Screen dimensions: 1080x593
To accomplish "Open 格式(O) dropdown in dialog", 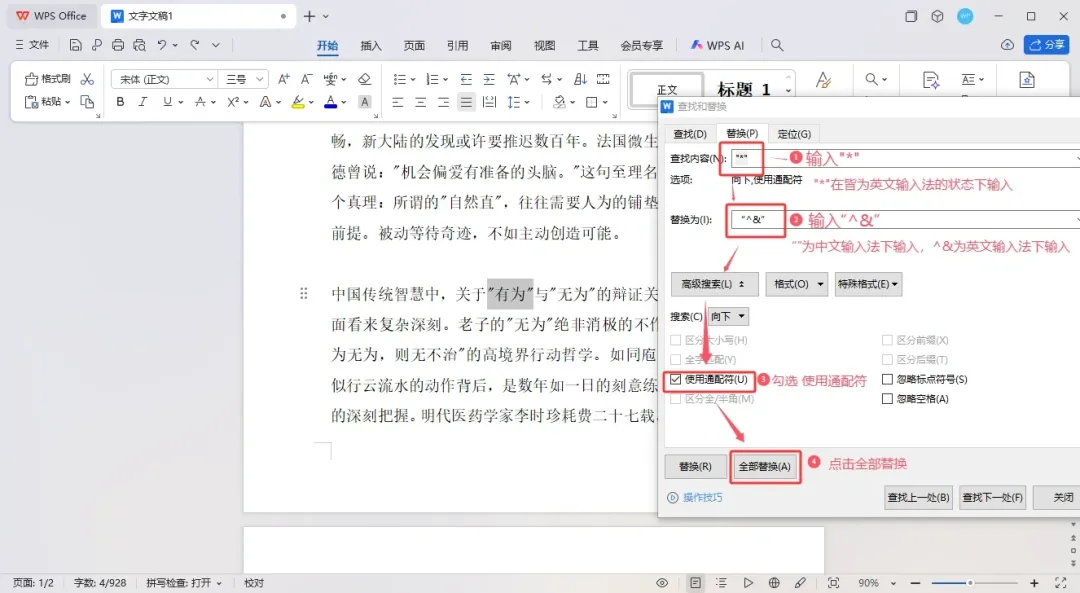I will pos(797,284).
